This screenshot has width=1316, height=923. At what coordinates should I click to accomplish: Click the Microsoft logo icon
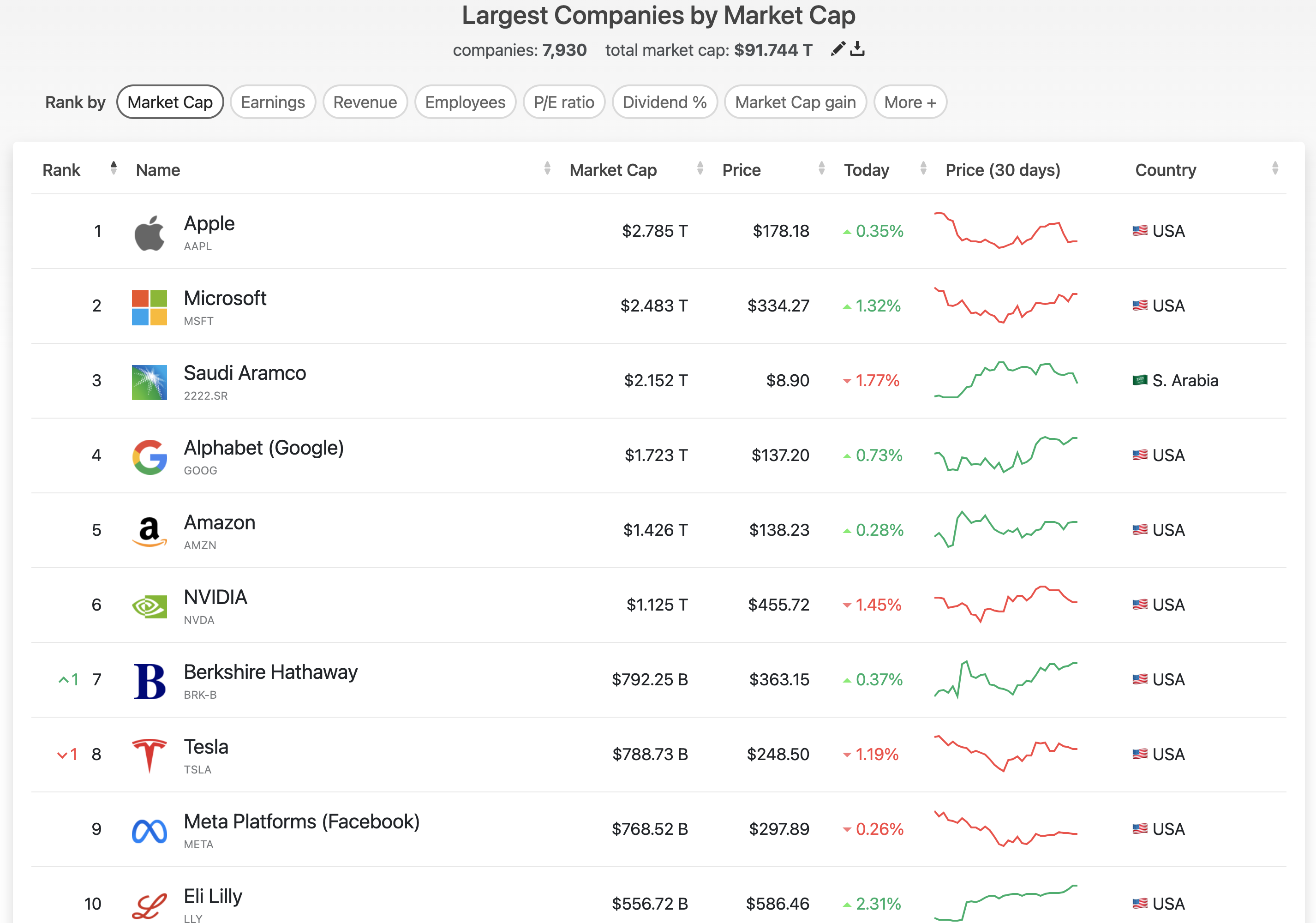[x=149, y=307]
